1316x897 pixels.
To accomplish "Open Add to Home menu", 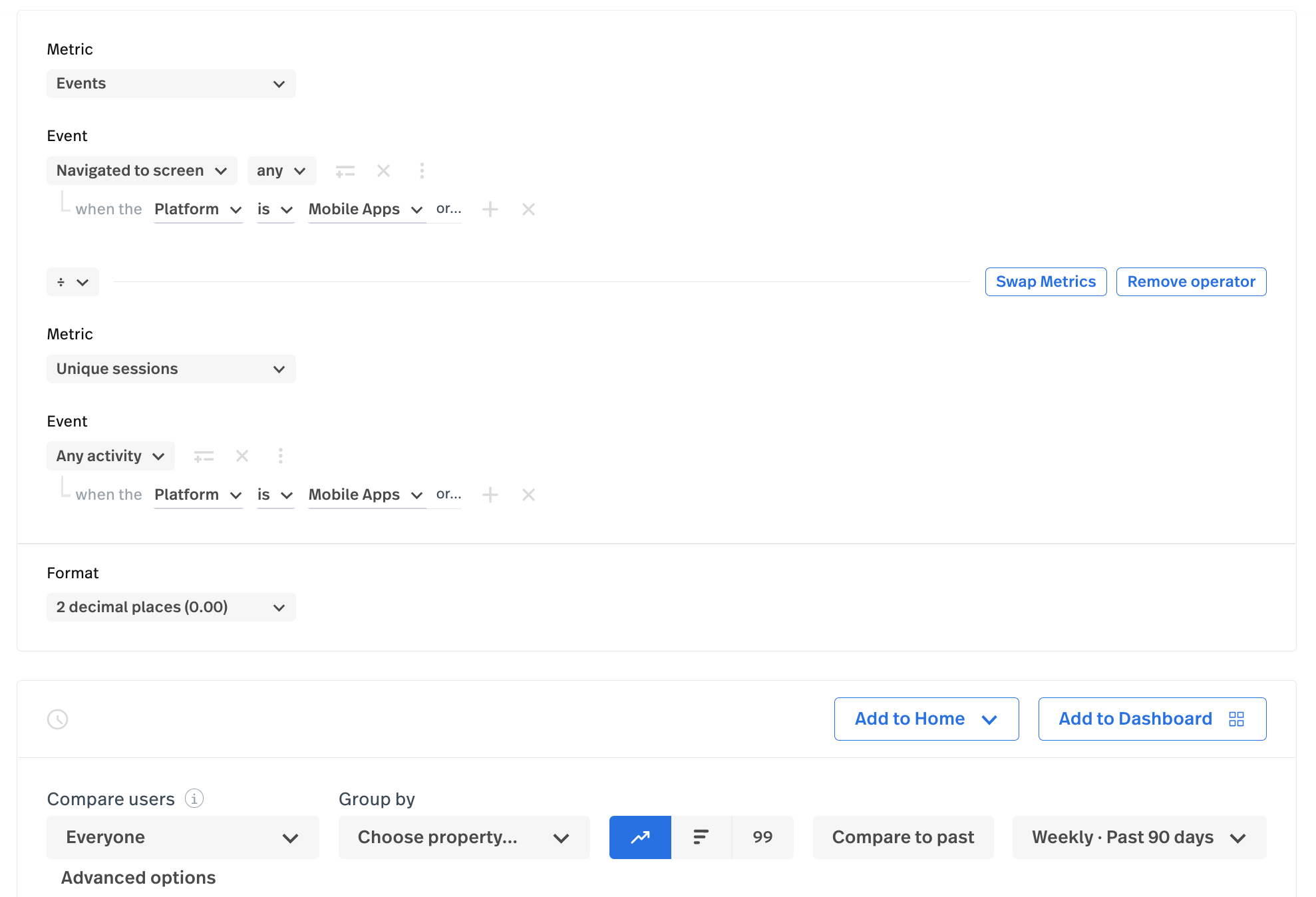I will tap(925, 719).
